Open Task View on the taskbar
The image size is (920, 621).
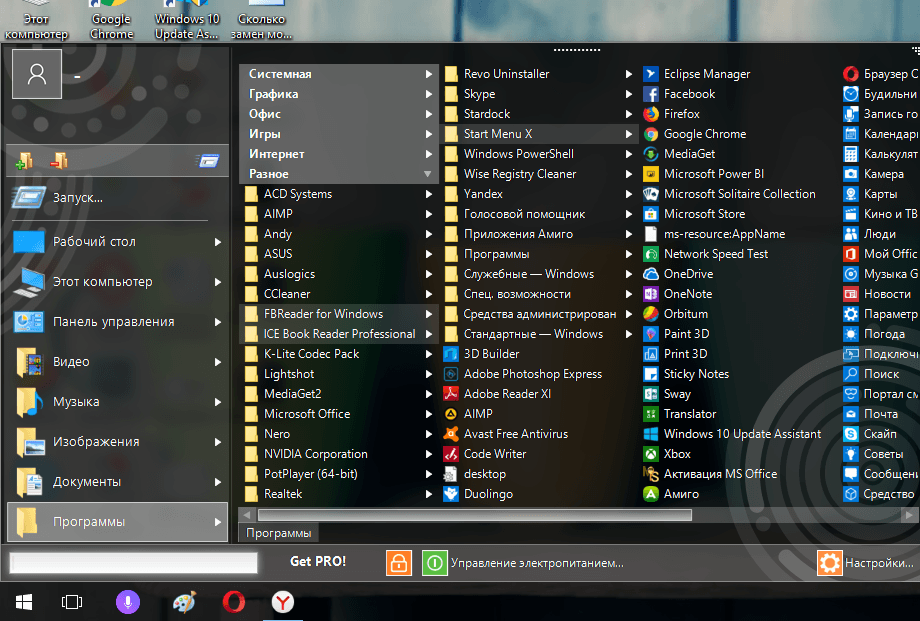click(72, 602)
